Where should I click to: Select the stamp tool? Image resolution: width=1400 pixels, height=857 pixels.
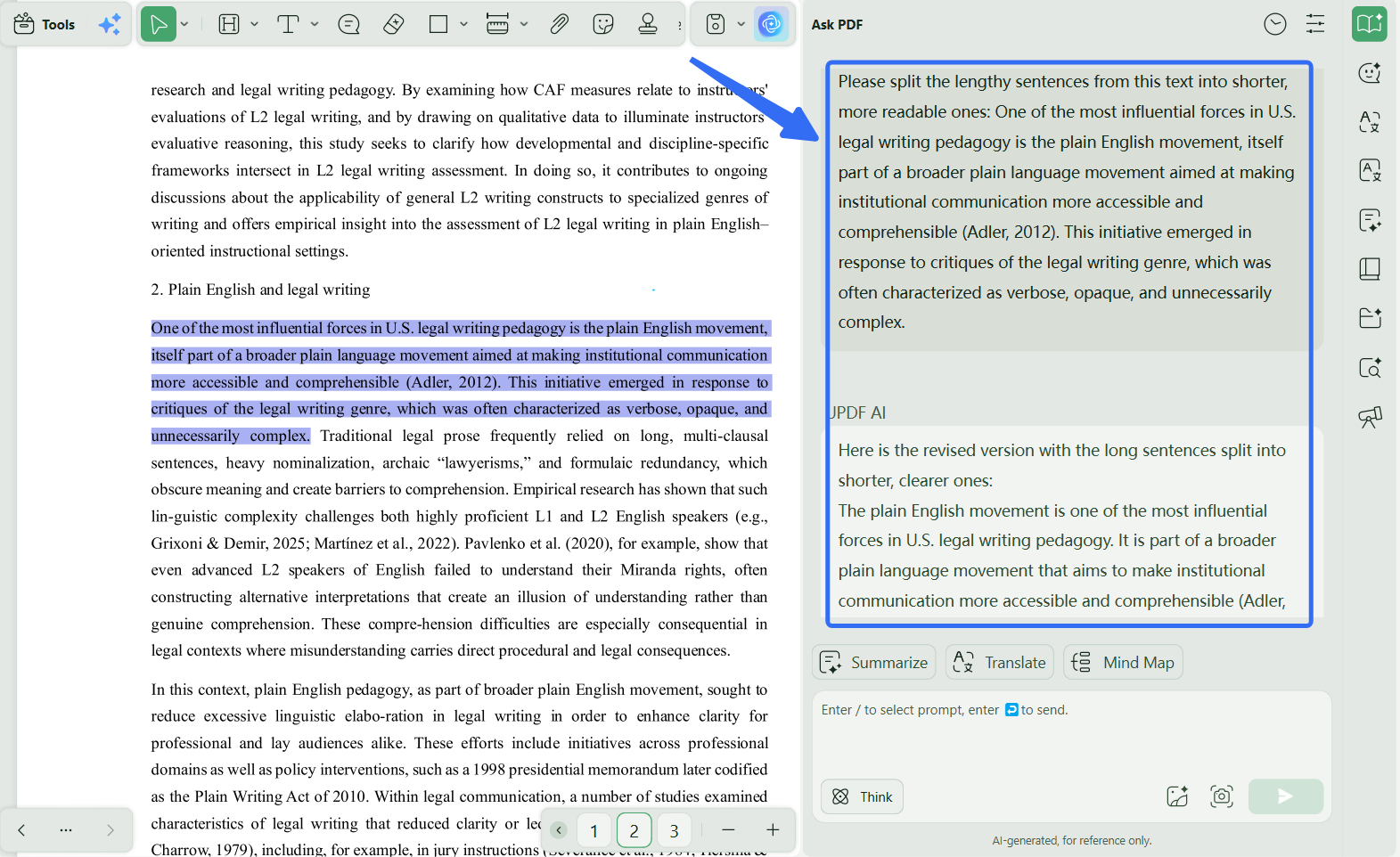tap(648, 24)
